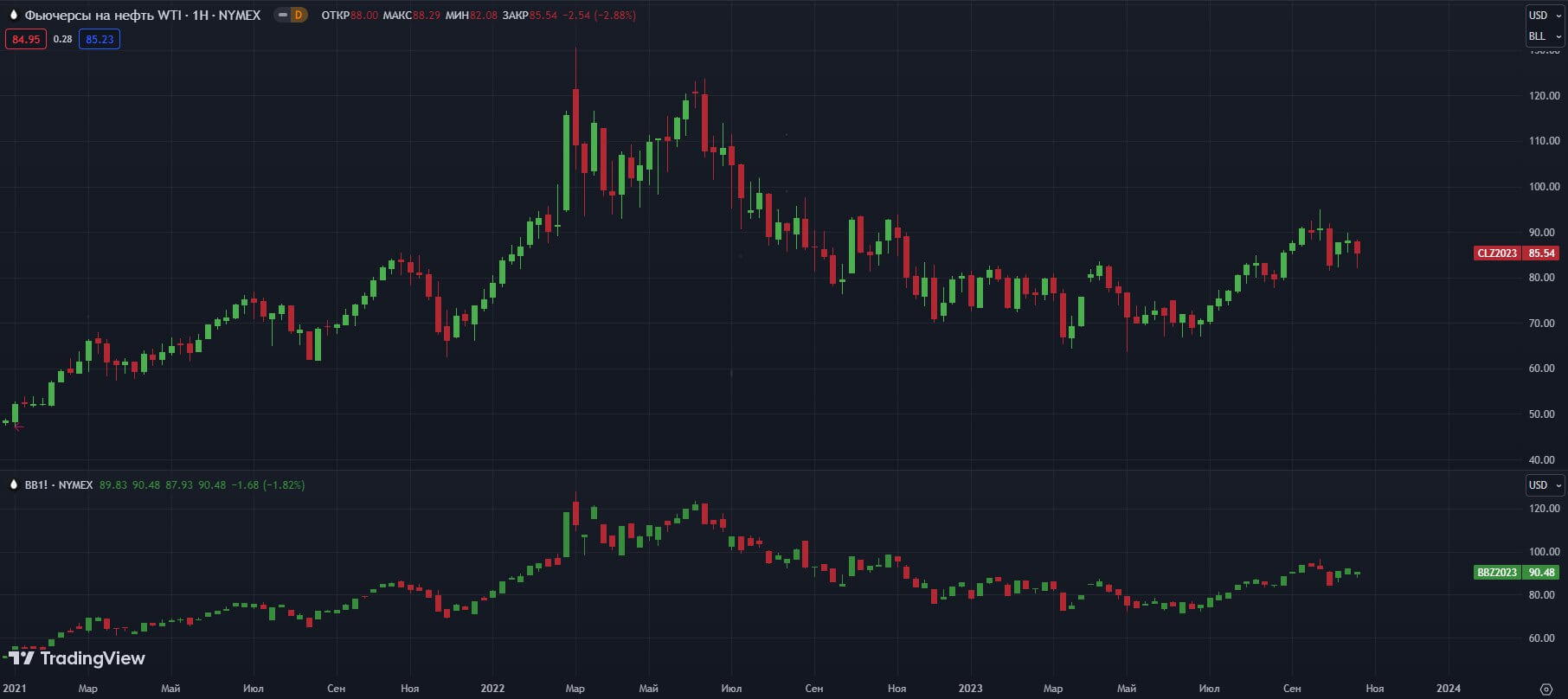
Task: Click the 2024 label on time axis
Action: pos(1448,689)
